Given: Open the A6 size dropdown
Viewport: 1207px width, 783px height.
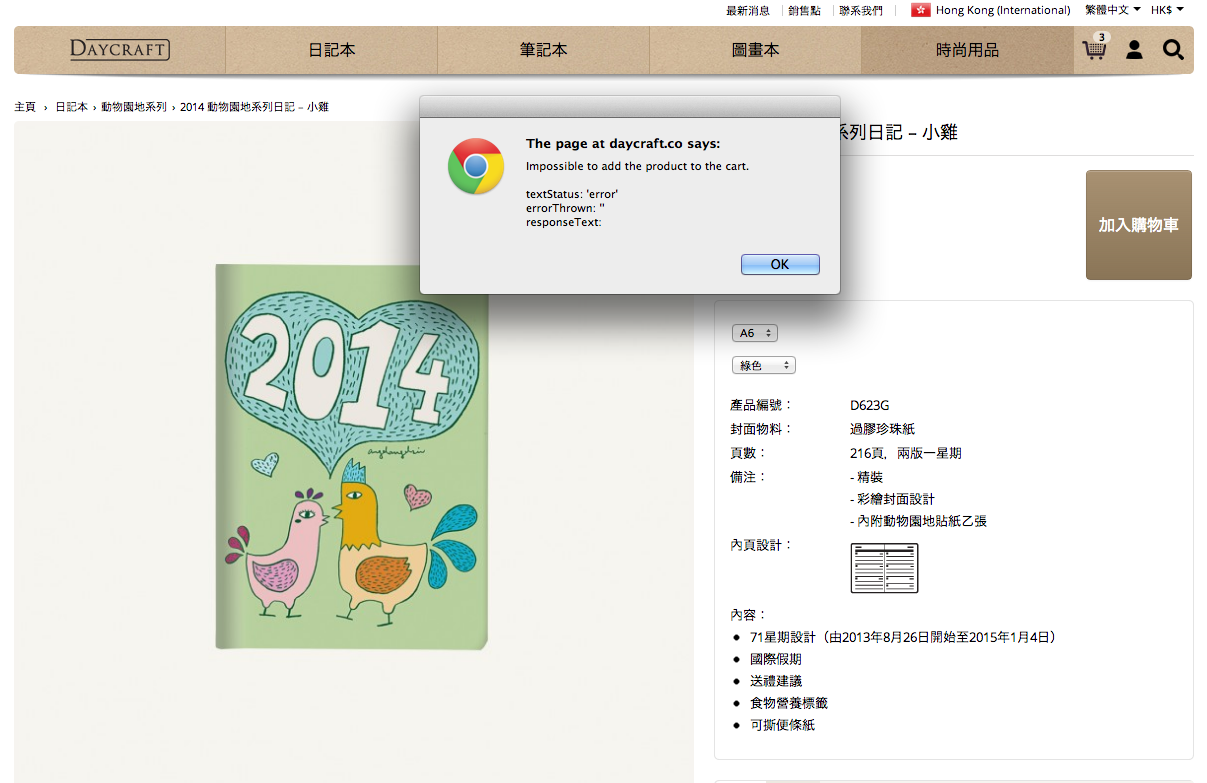Looking at the screenshot, I should coord(755,333).
